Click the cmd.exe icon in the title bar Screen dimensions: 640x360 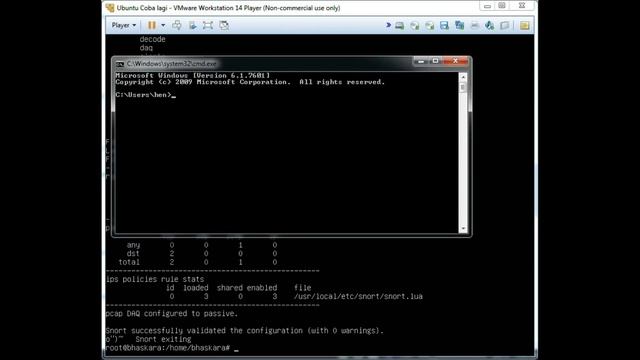pyautogui.click(x=120, y=64)
